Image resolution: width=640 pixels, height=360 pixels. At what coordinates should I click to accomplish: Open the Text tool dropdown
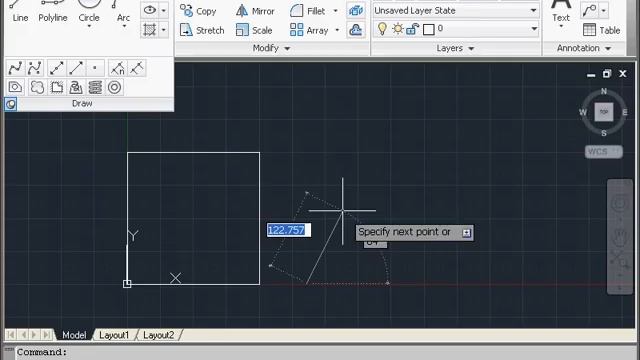561,27
